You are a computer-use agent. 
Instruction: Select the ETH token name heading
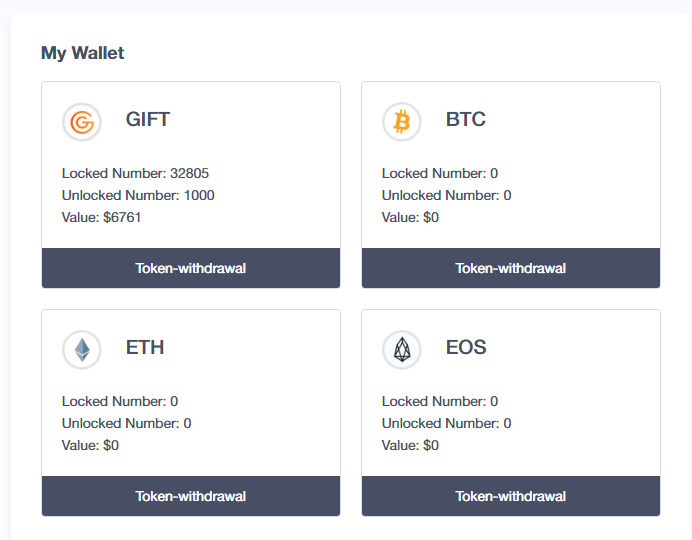pyautogui.click(x=145, y=348)
